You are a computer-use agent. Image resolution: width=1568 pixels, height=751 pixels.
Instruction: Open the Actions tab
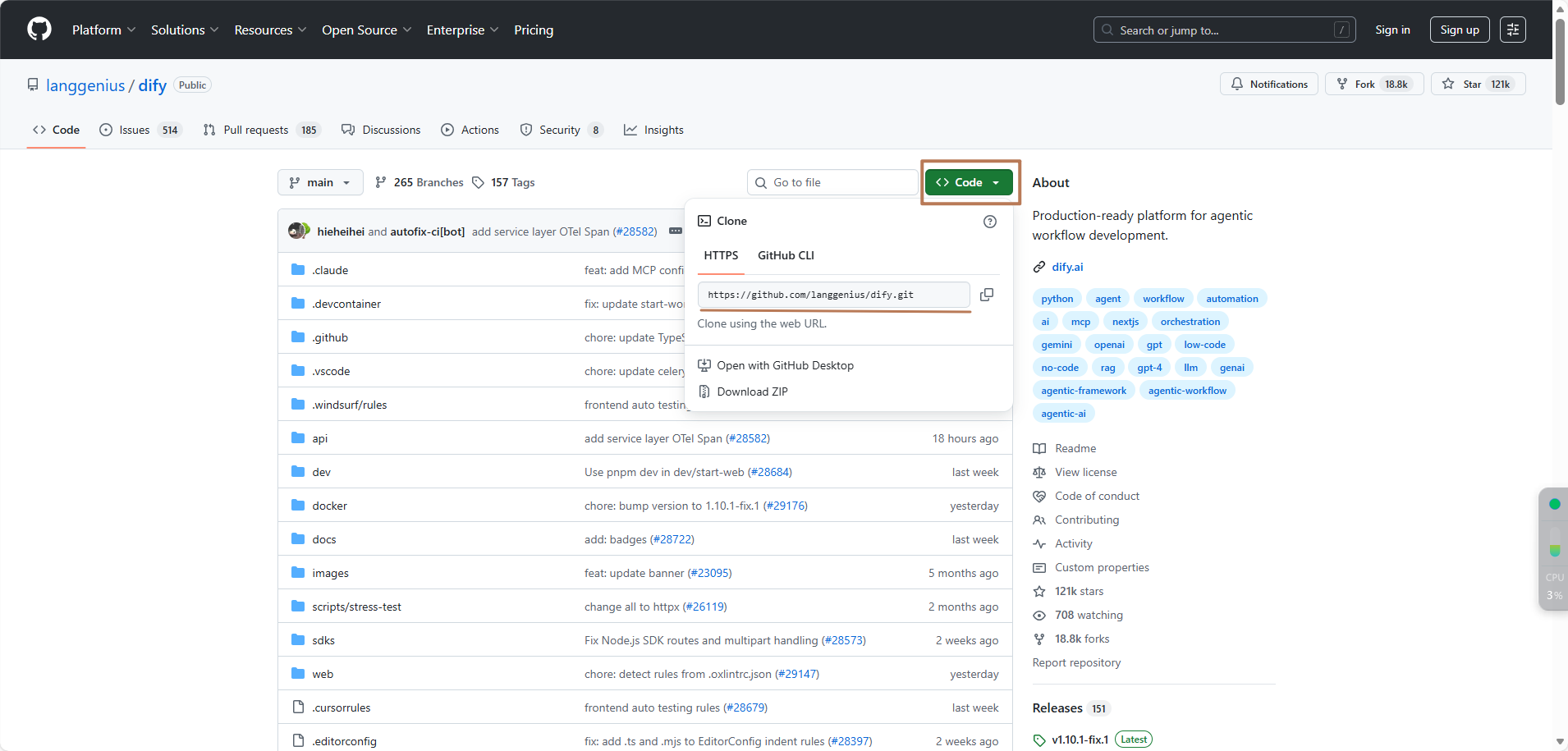(470, 130)
